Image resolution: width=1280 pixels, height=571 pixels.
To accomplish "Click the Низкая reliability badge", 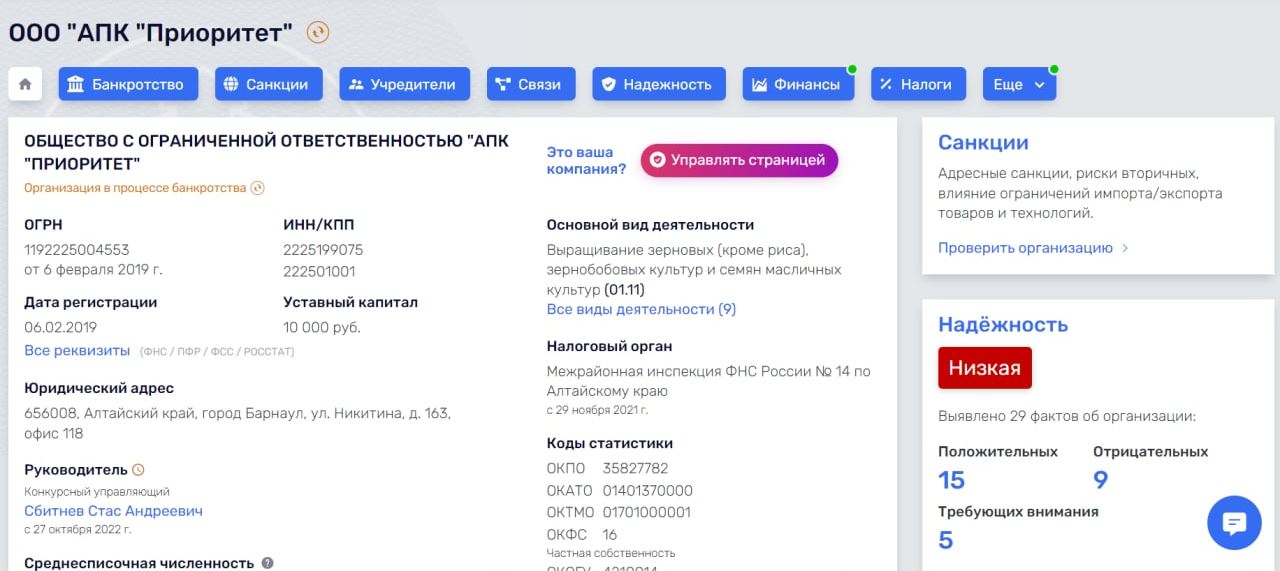I will 984,368.
